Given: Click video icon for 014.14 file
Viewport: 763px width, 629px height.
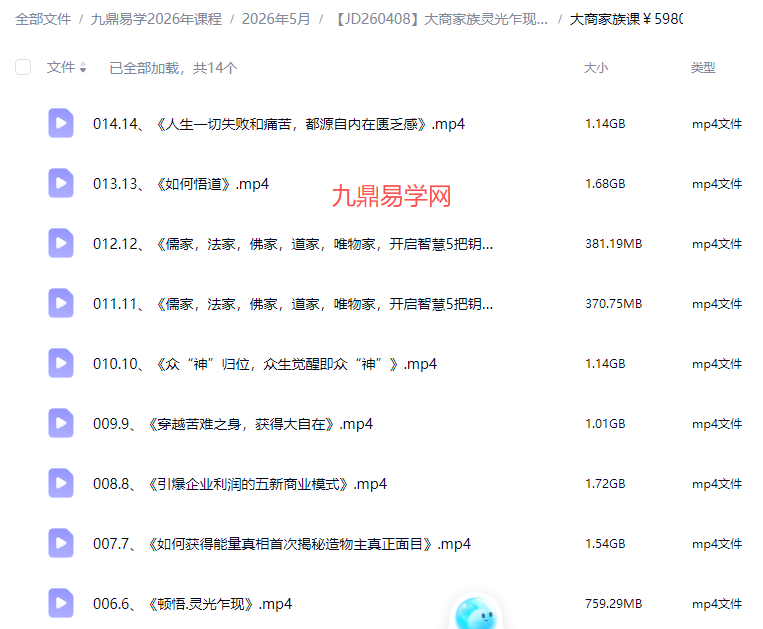Looking at the screenshot, I should pyautogui.click(x=61, y=124).
